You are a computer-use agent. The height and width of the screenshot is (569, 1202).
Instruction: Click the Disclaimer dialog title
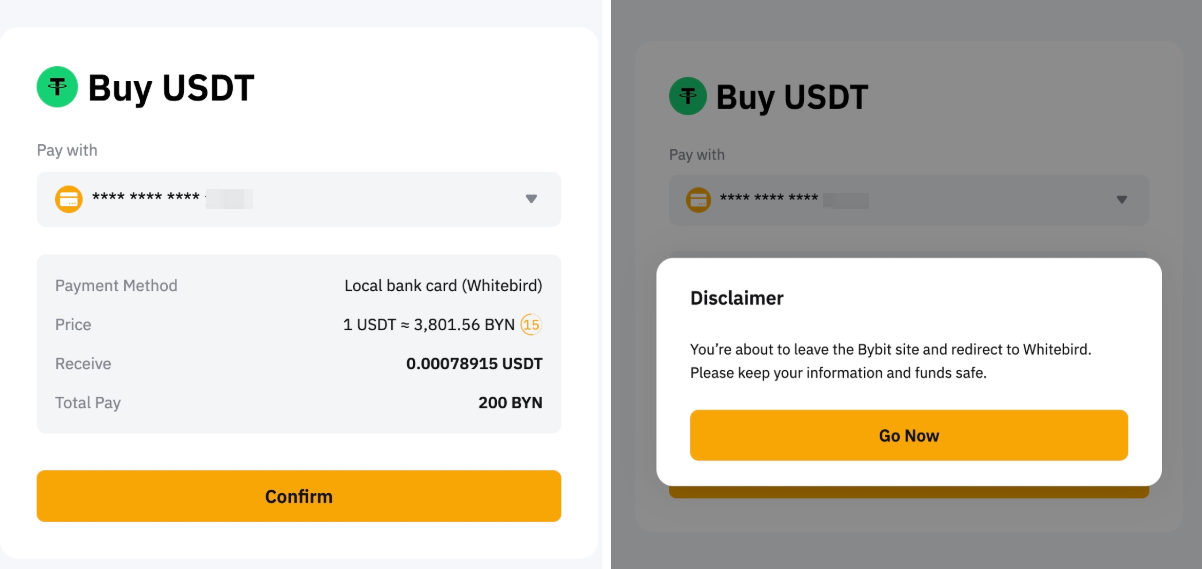pos(737,298)
